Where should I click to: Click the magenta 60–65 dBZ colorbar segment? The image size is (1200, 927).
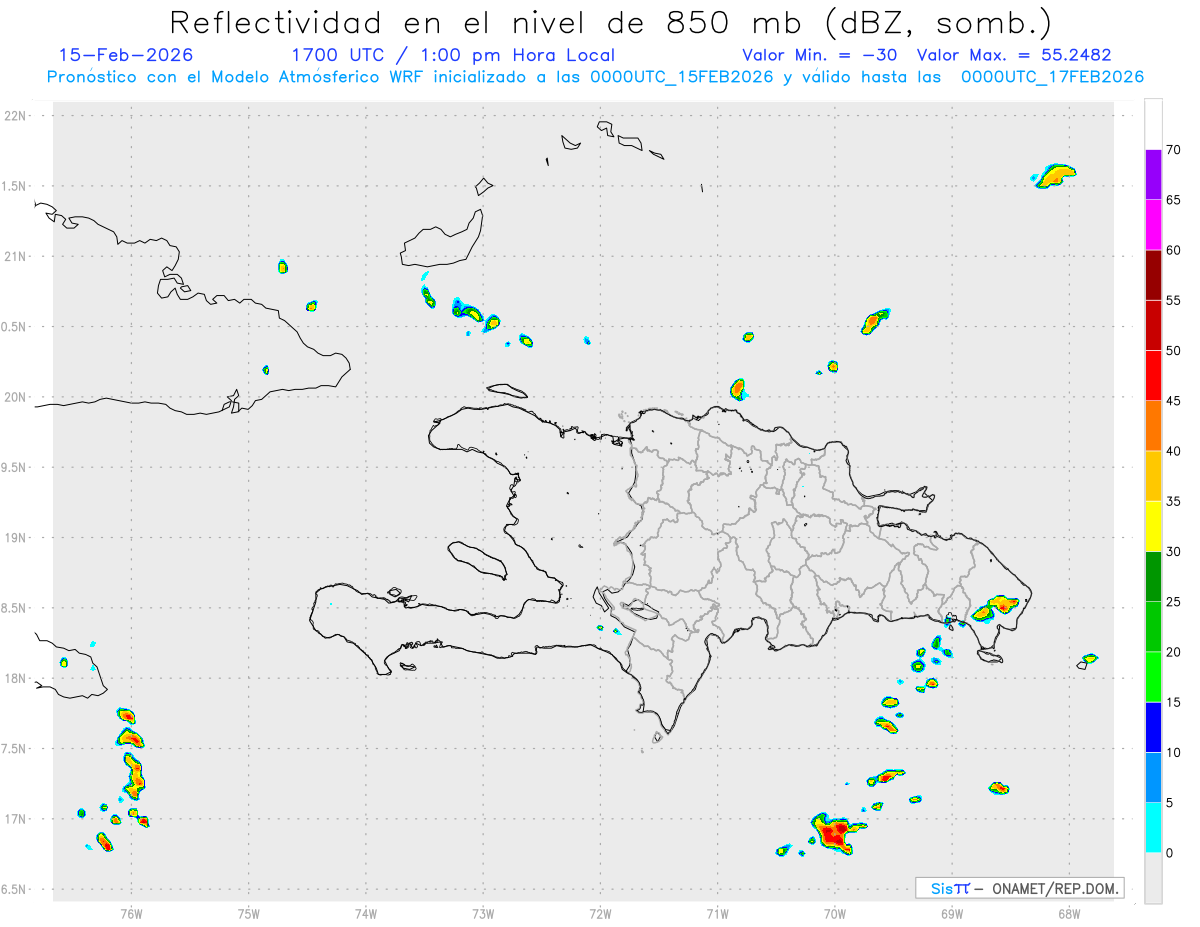click(x=1153, y=224)
